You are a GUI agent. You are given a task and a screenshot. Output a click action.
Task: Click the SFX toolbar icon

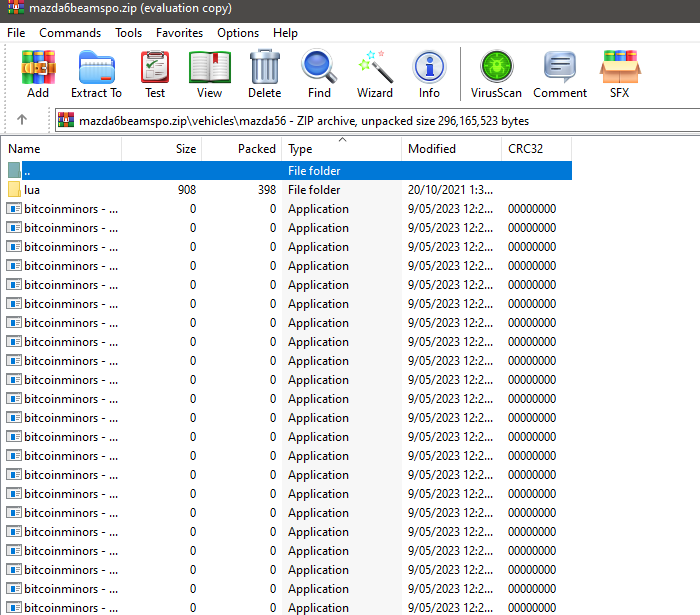620,67
